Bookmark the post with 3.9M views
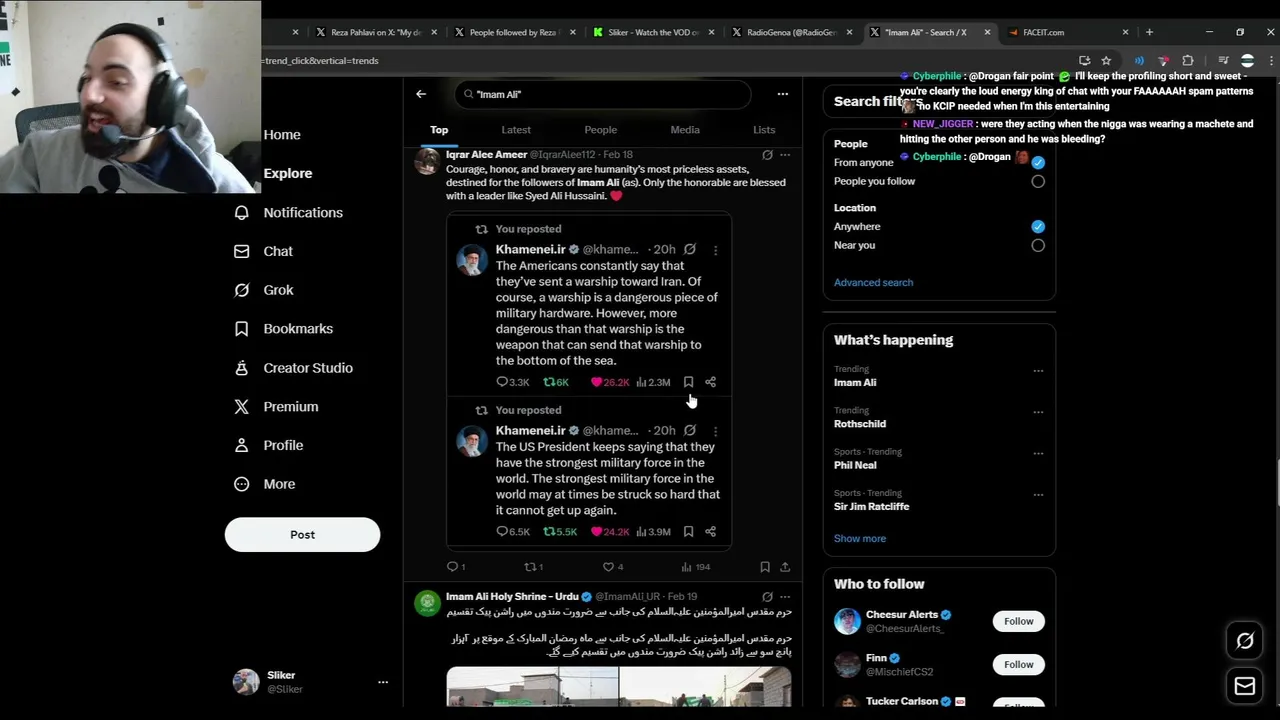Screen dimensions: 1280x720 tap(688, 532)
